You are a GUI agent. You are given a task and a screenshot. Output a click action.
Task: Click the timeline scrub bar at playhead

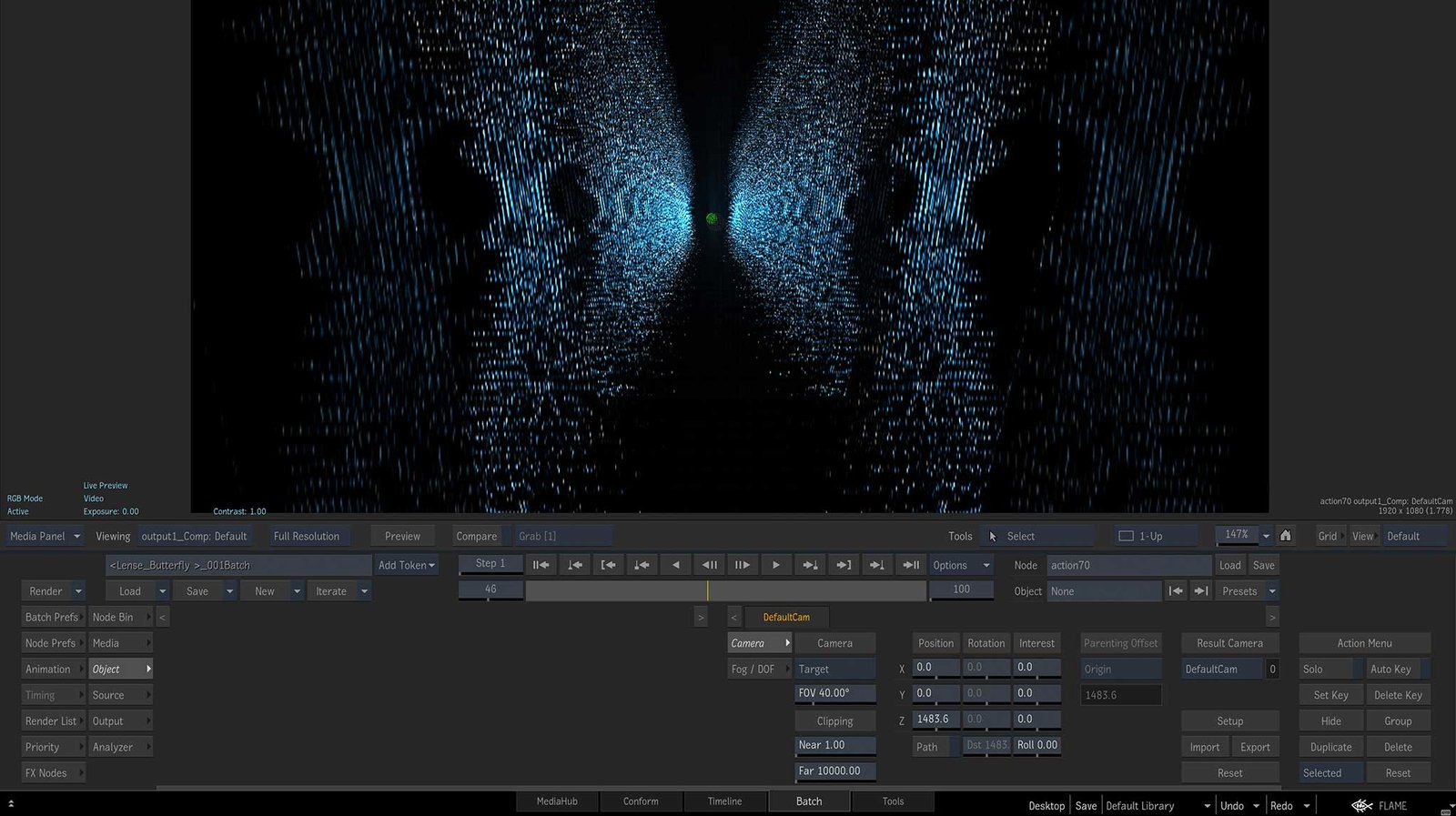pyautogui.click(x=707, y=590)
